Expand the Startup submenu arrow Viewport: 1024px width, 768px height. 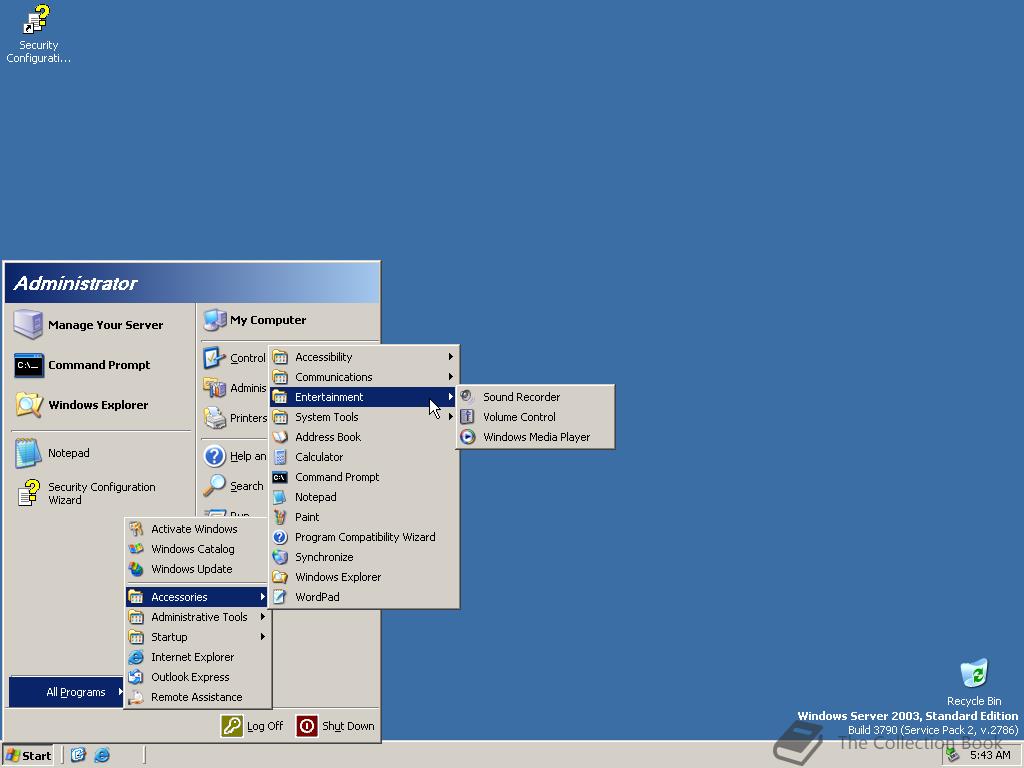[x=263, y=637]
